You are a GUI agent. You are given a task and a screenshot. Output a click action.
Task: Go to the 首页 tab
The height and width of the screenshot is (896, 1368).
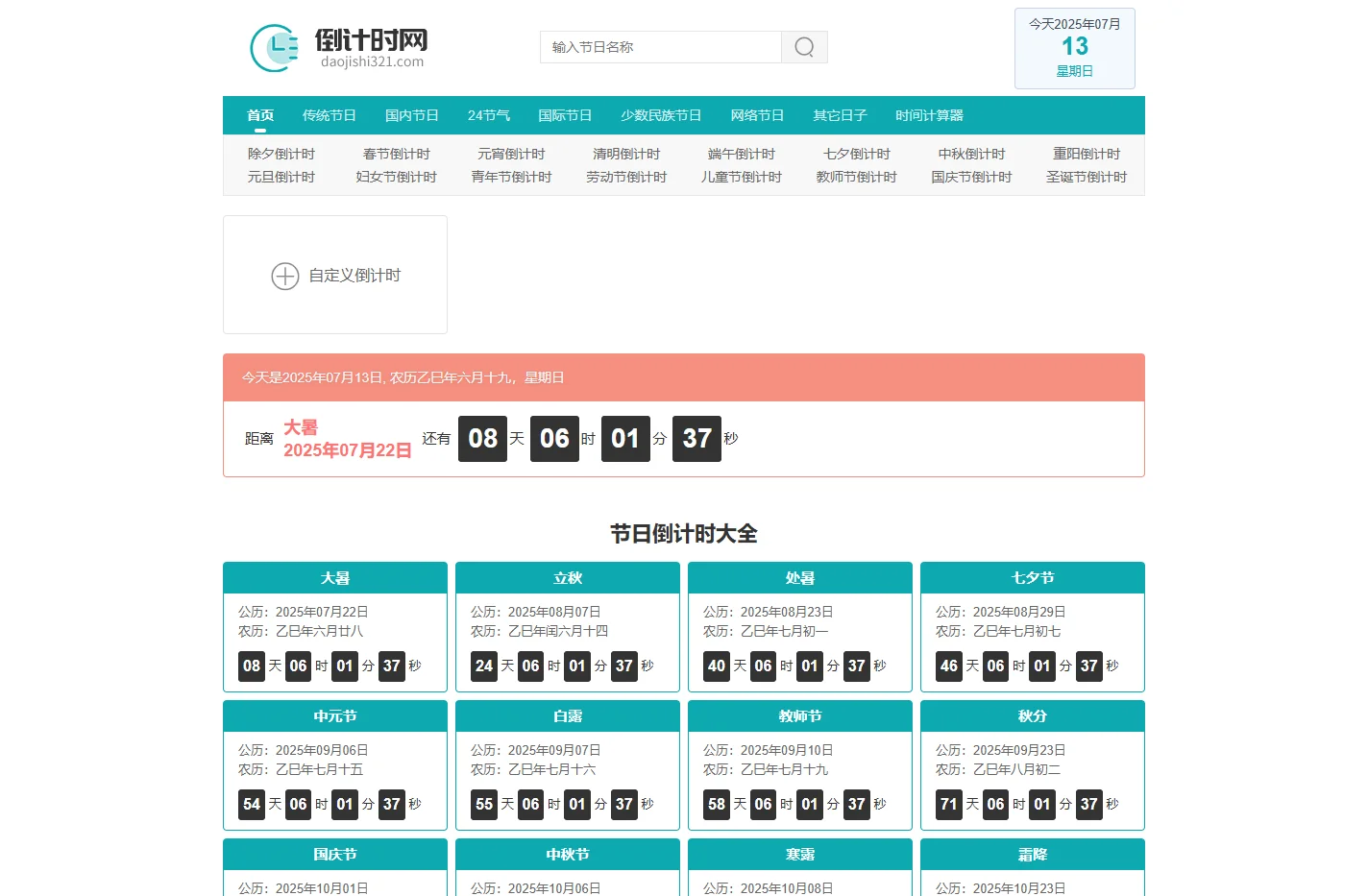(x=260, y=115)
